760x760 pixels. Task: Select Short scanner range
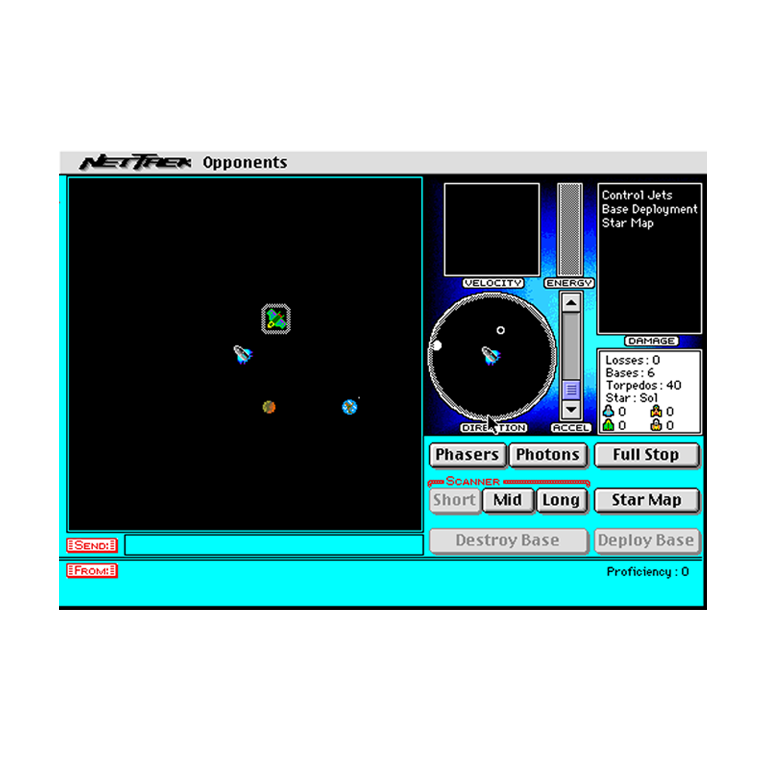click(454, 500)
